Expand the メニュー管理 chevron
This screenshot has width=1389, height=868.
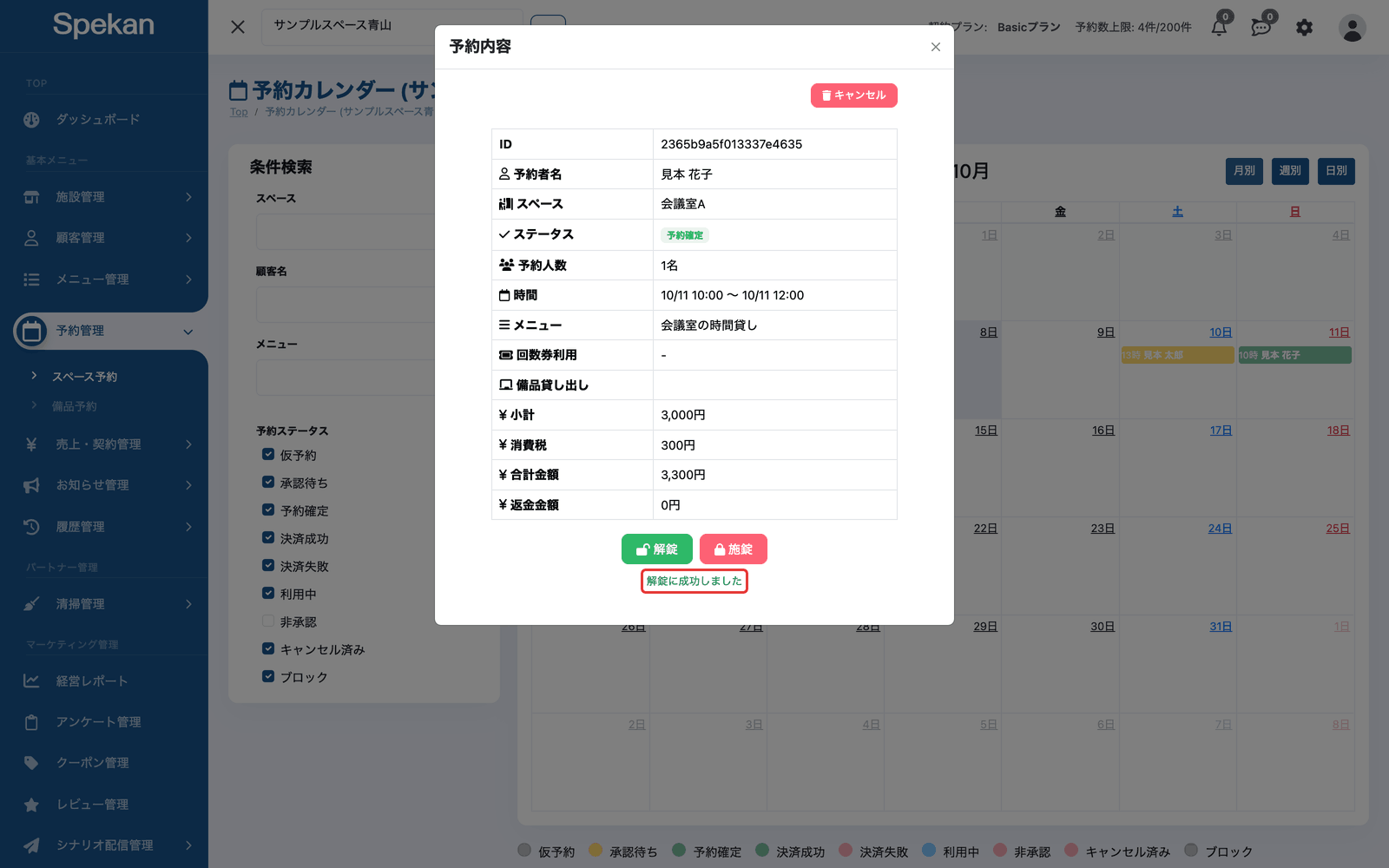click(188, 279)
